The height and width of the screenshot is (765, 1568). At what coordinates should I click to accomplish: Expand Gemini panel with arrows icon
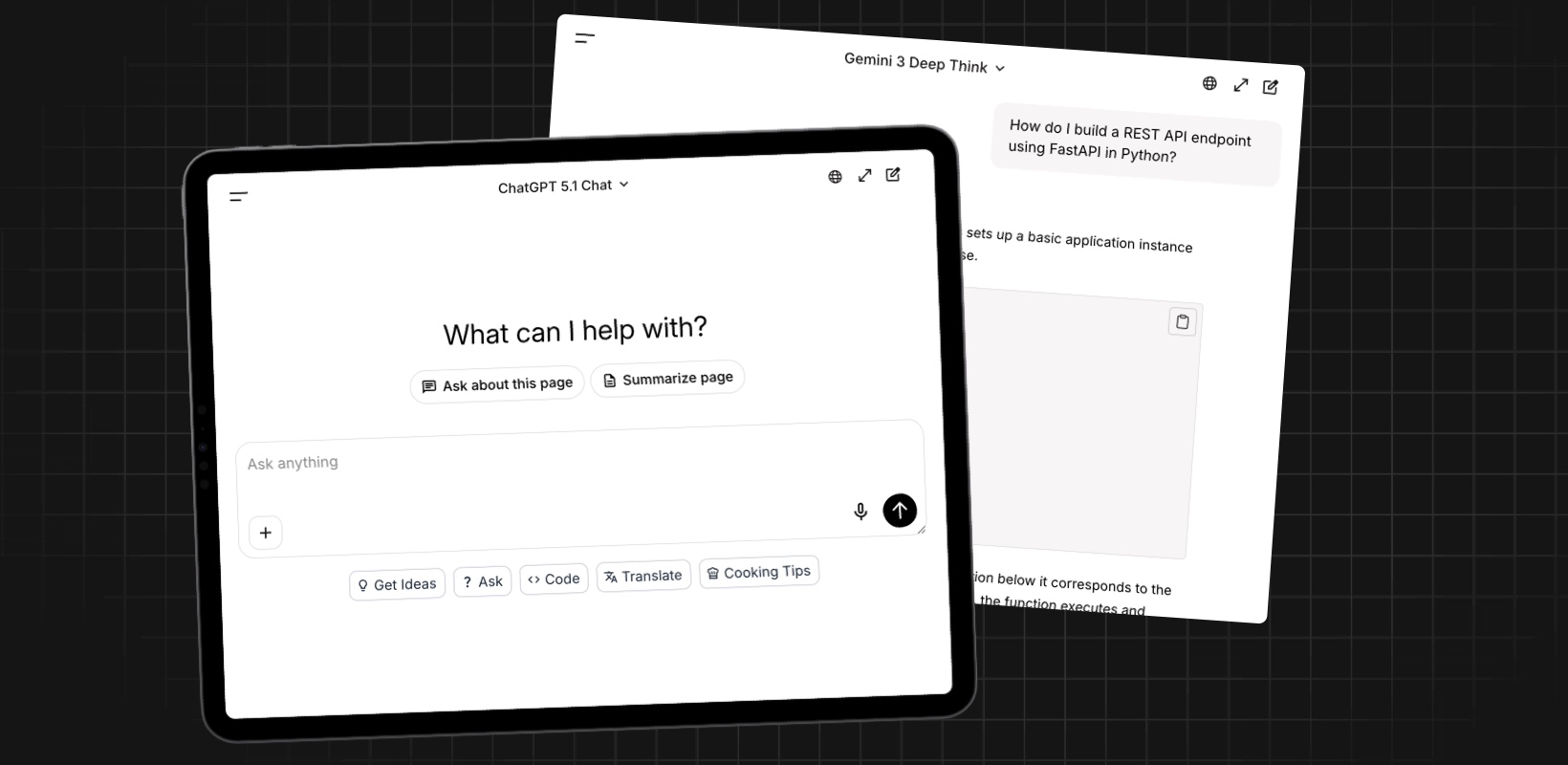tap(1240, 85)
